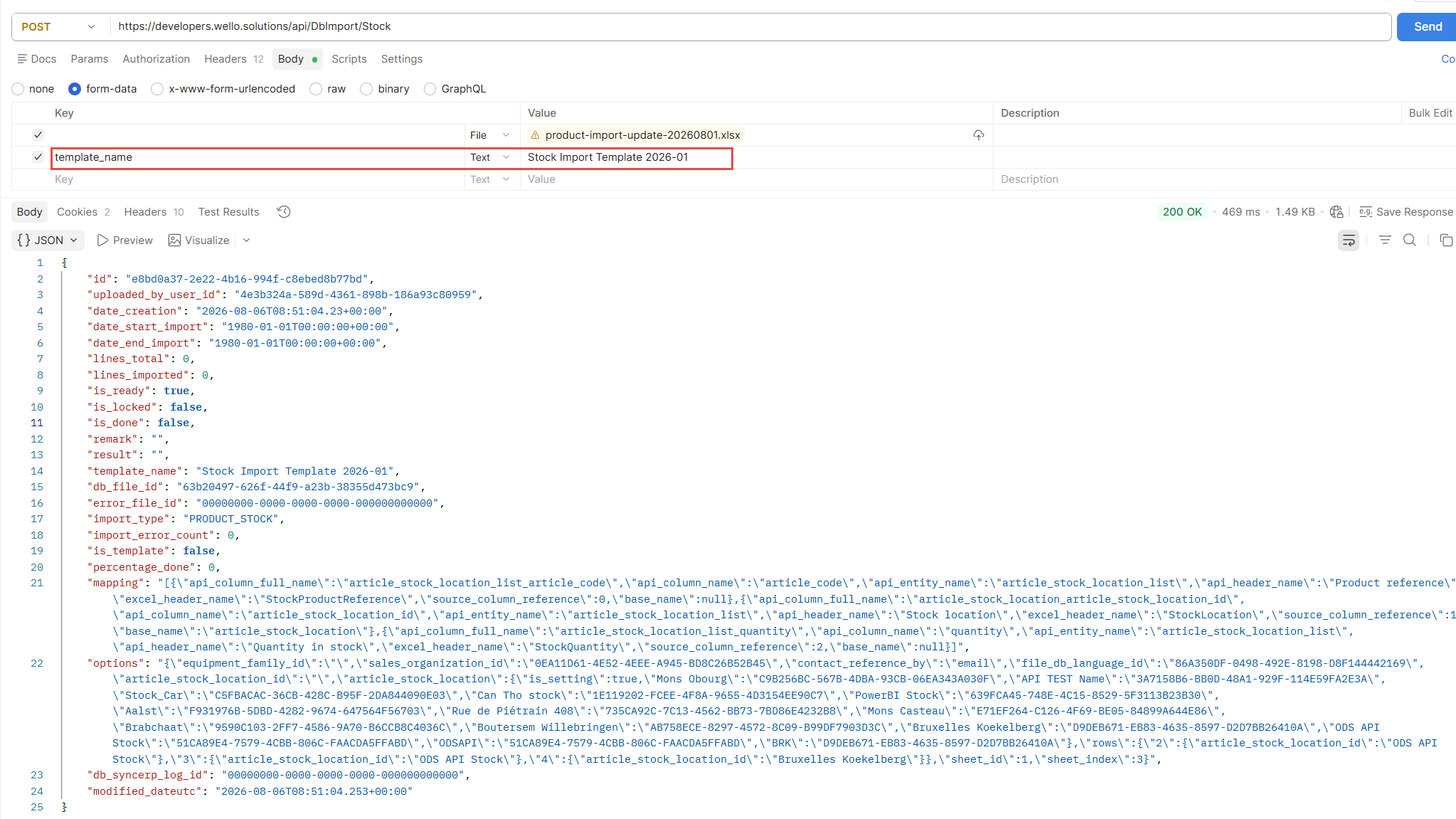Click the Value column header
Screen dimensions: 1456x819
tap(542, 113)
